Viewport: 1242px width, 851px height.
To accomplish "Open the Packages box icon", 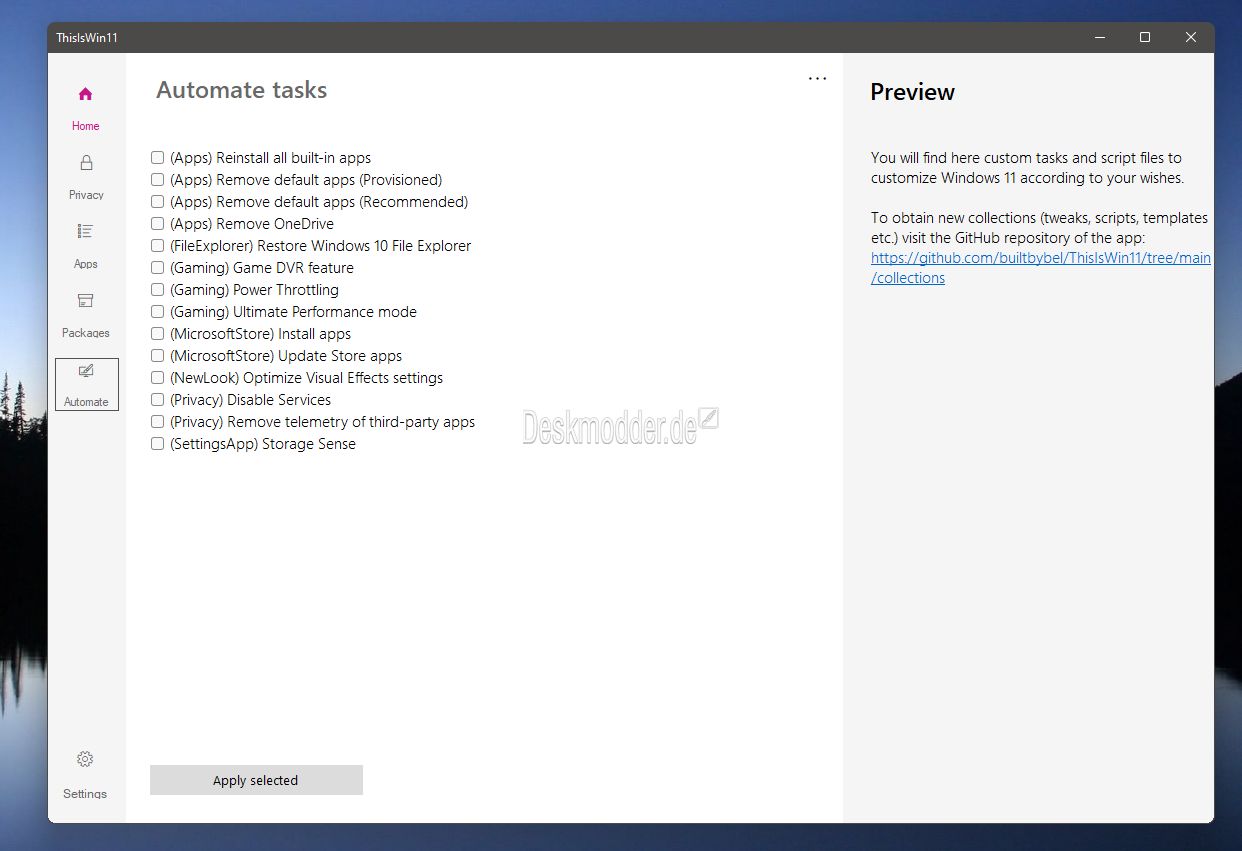I will (85, 300).
